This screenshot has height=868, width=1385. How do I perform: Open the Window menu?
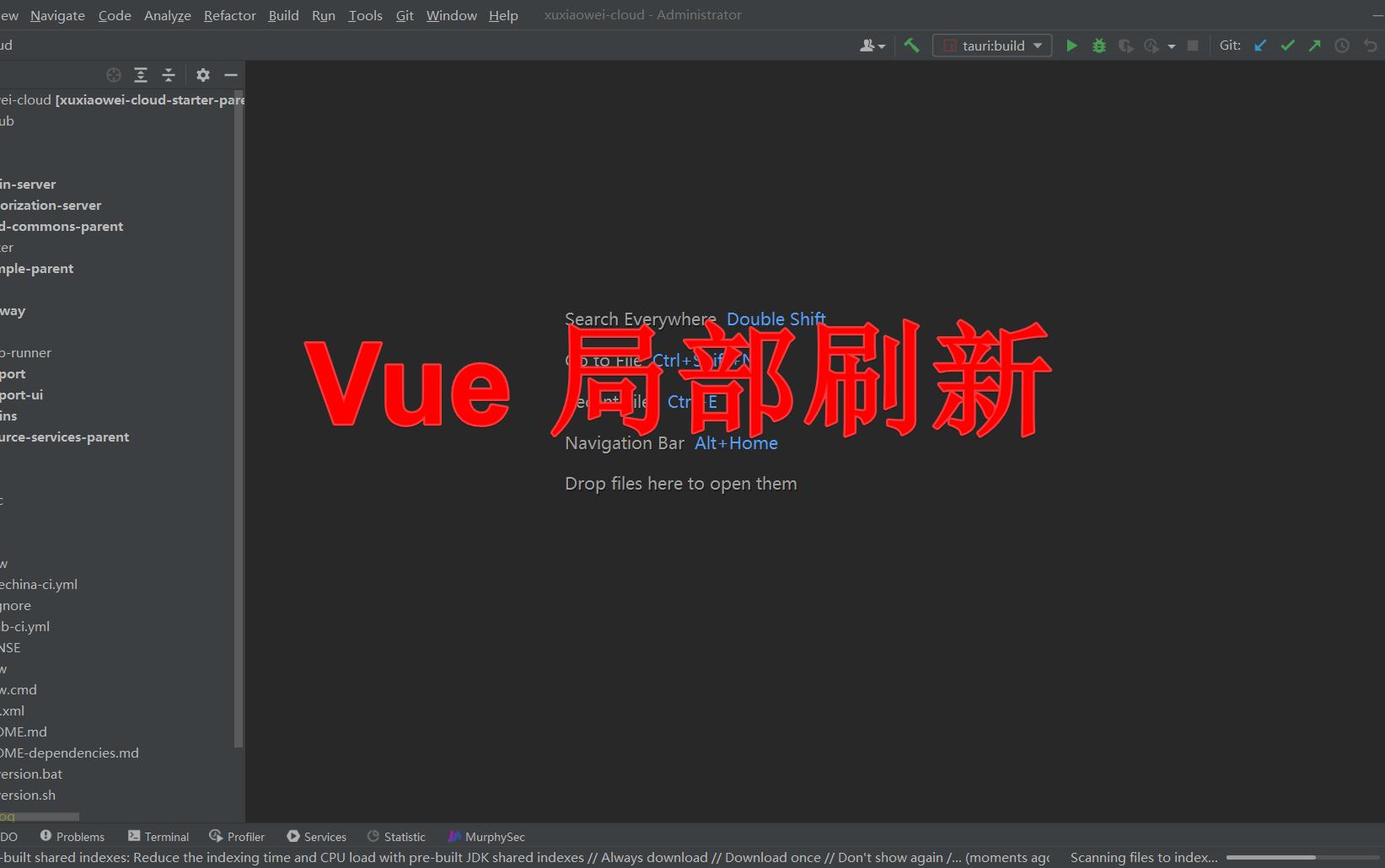click(451, 15)
